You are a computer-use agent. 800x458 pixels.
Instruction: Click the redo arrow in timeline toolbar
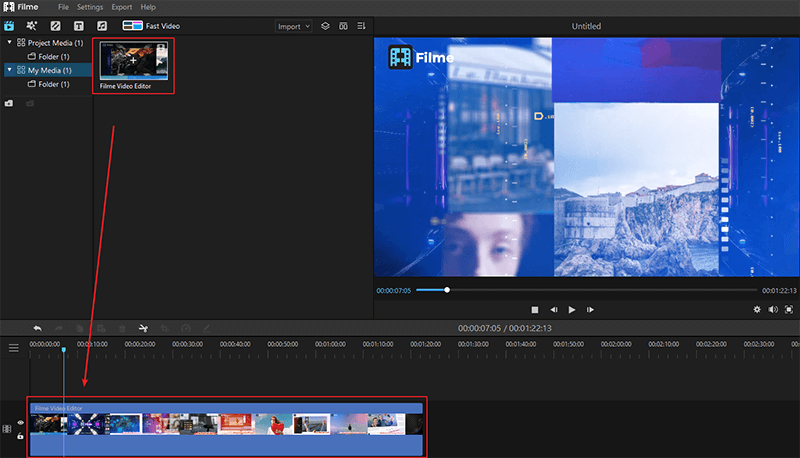point(59,328)
